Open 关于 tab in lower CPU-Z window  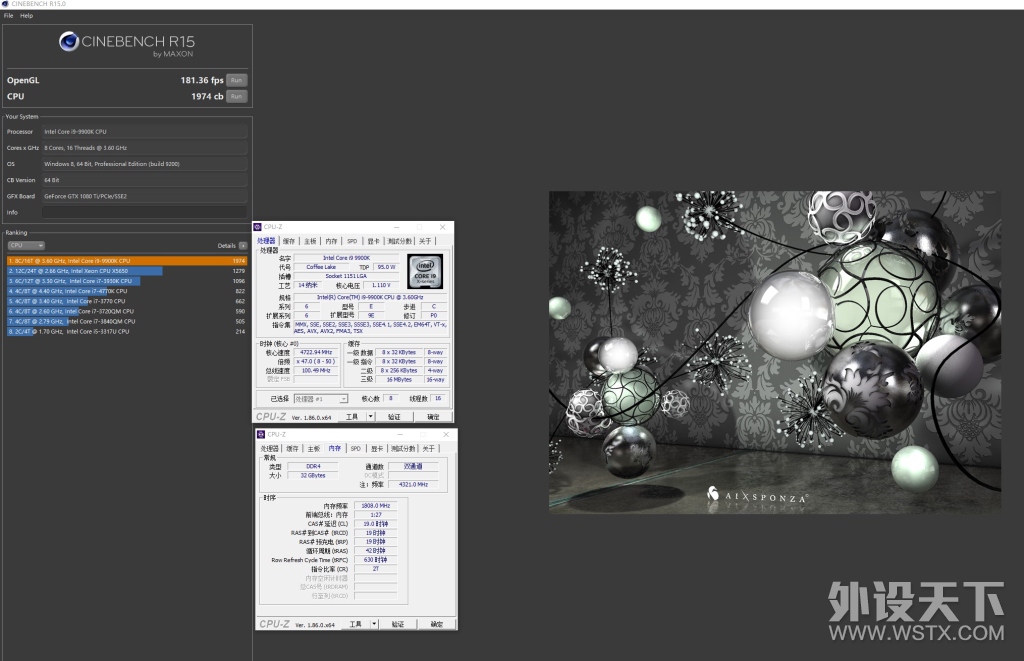(x=428, y=449)
